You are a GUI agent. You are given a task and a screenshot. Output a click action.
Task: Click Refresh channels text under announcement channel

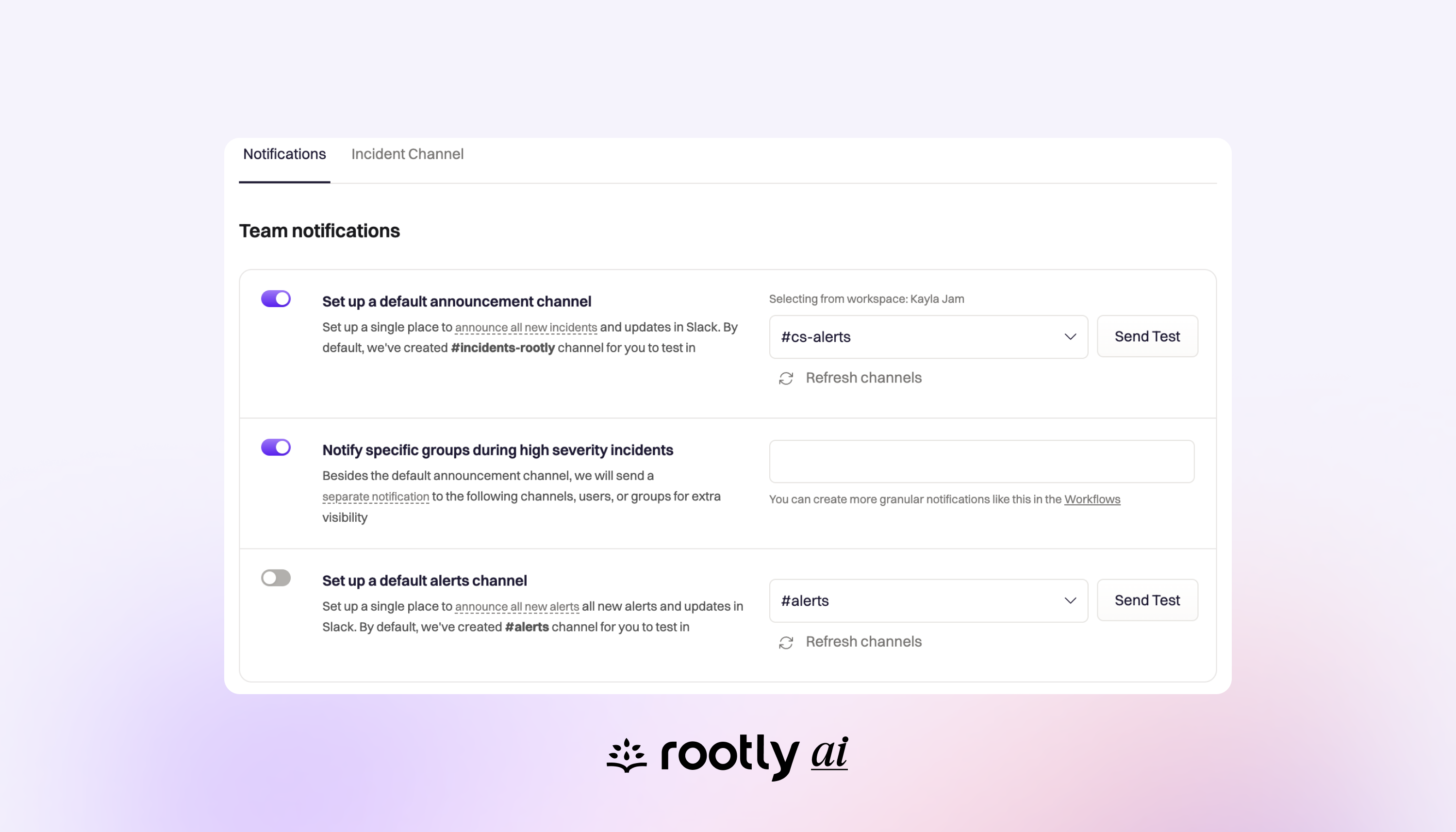[x=864, y=378]
